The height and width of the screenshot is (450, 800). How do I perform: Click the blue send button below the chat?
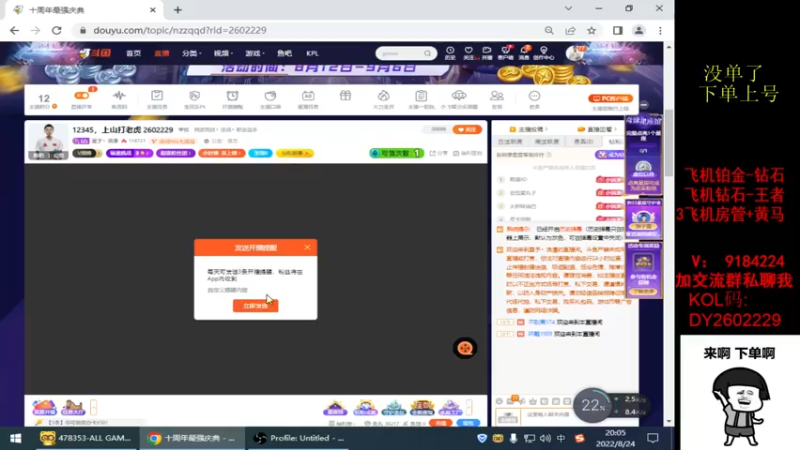pos(468,423)
